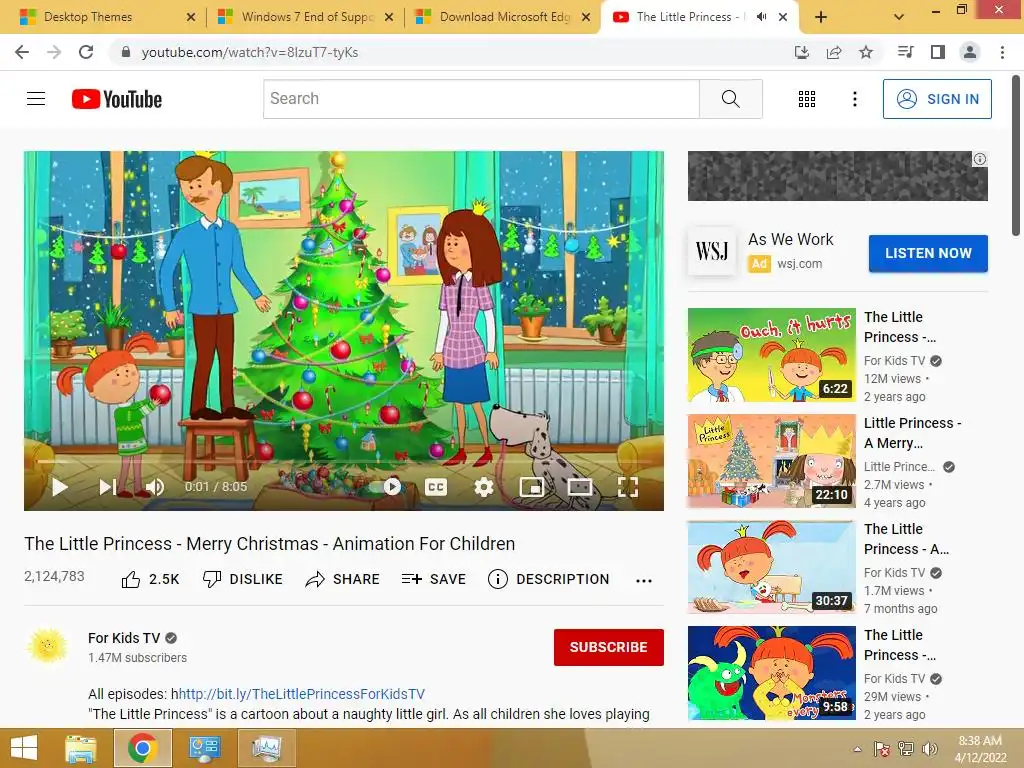Open the YouTube apps grid icon
The image size is (1024, 768).
(807, 99)
